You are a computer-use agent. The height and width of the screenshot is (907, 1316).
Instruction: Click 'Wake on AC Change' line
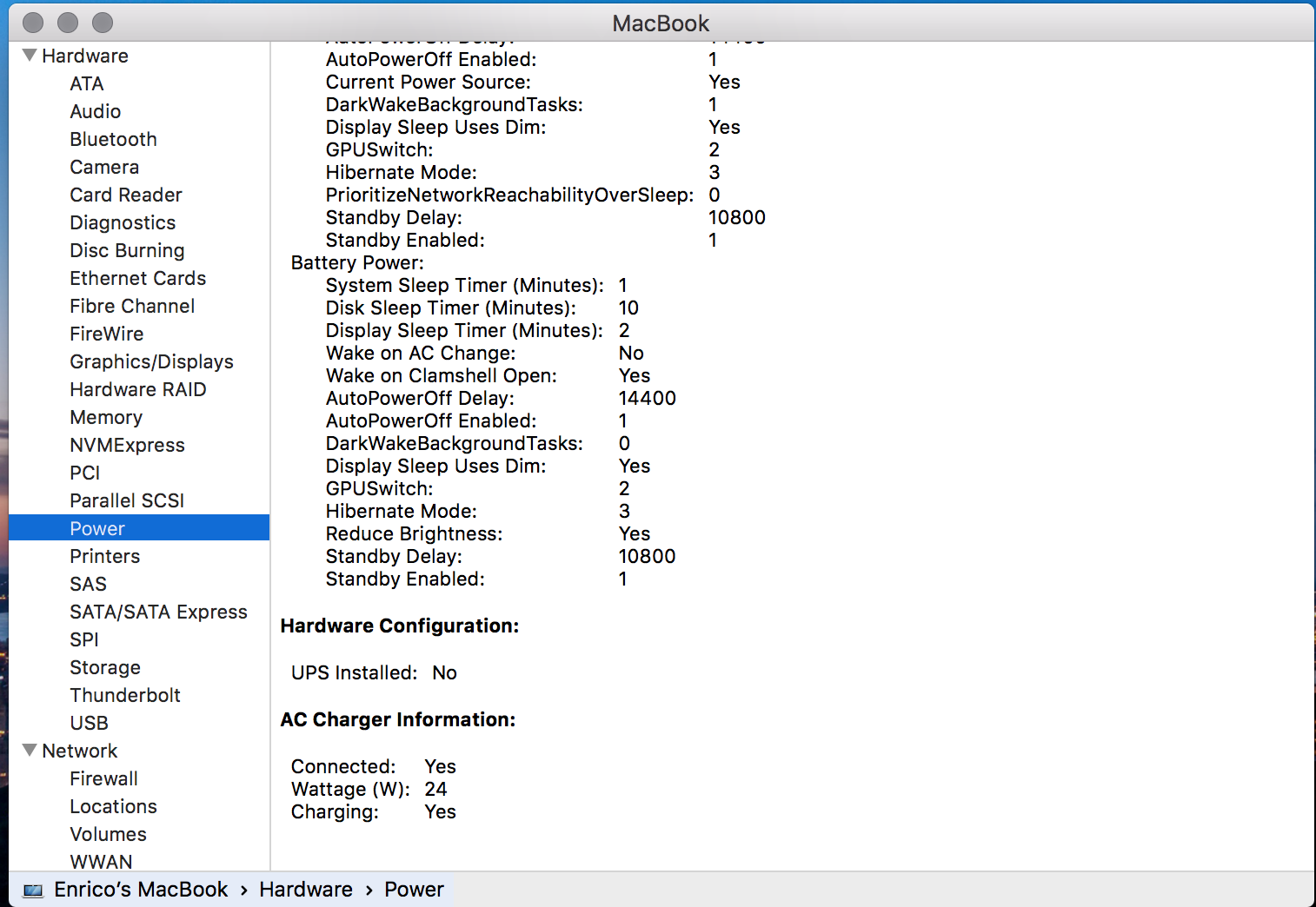[x=485, y=354]
